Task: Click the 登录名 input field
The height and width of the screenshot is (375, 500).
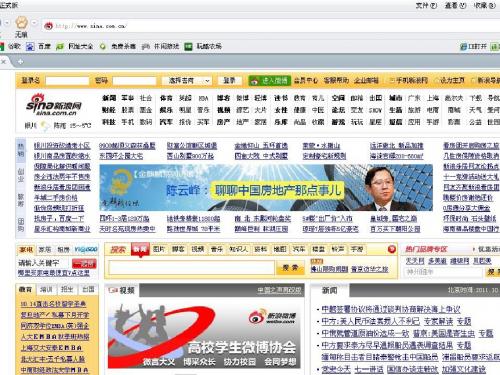Action: pos(67,81)
